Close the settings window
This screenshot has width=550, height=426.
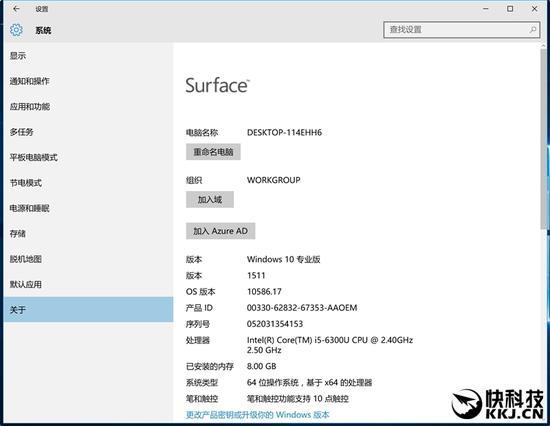(535, 9)
